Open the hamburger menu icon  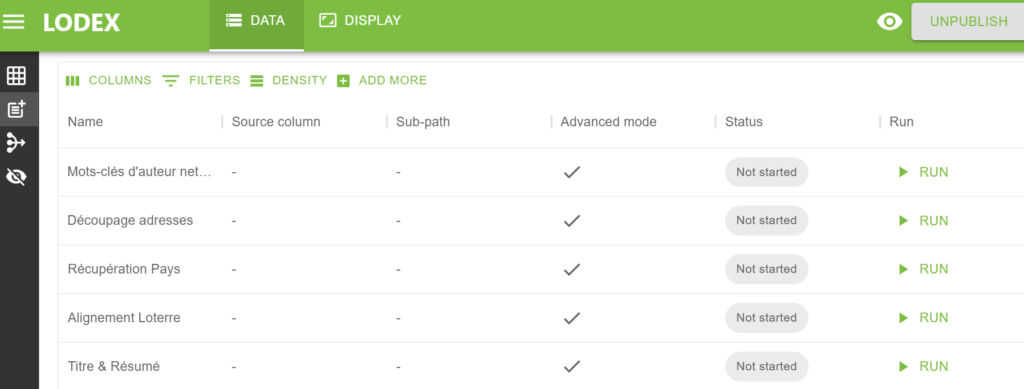(x=14, y=22)
